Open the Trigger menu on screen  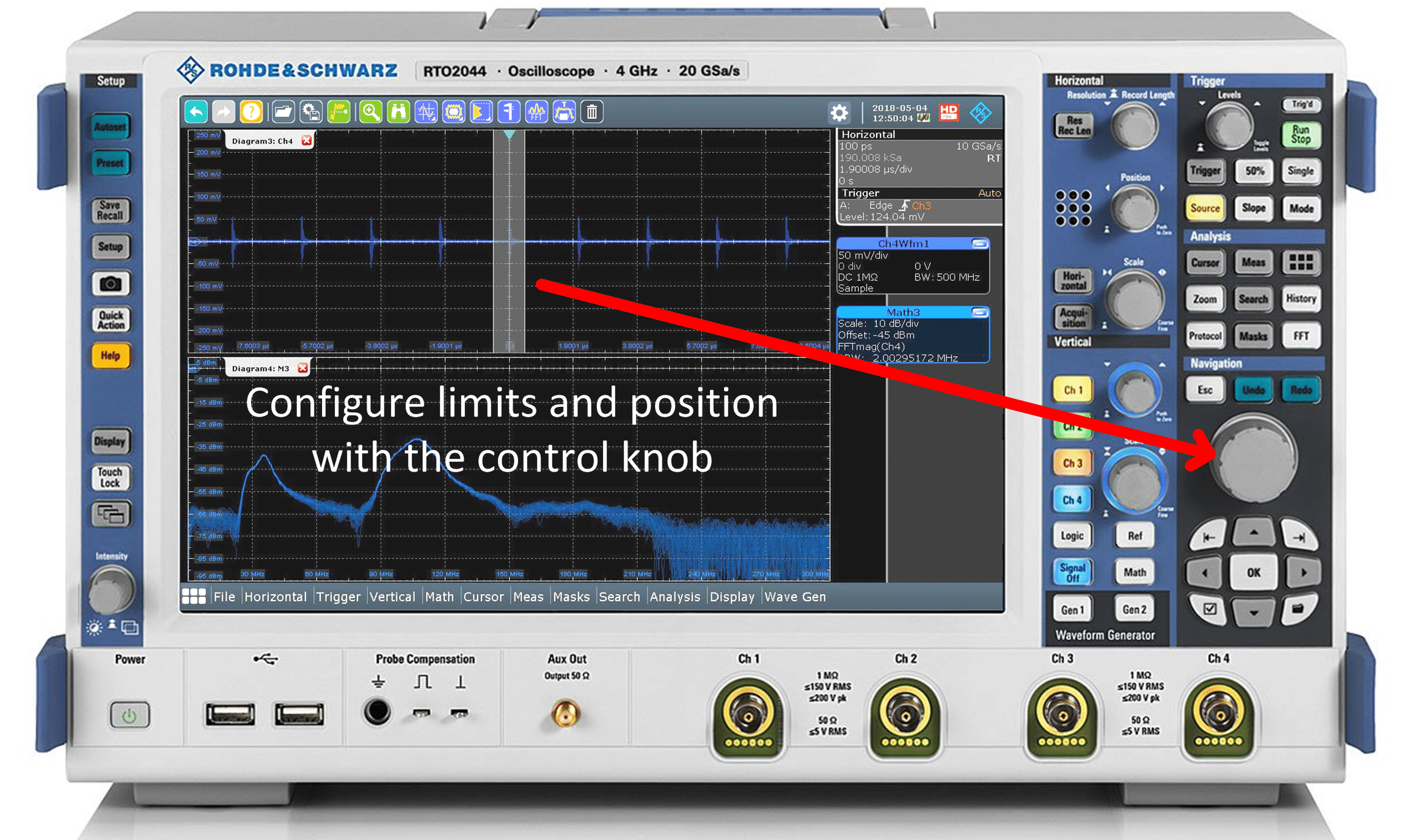click(x=338, y=597)
